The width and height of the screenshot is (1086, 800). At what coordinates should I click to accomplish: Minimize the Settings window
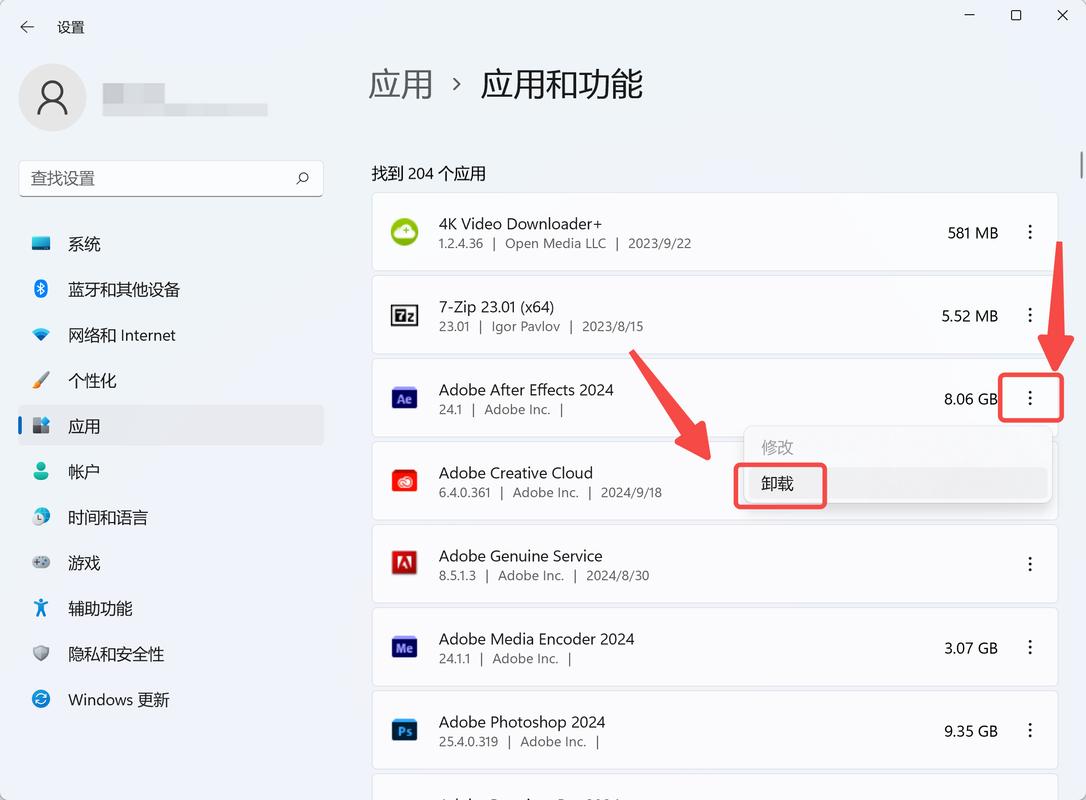970,15
